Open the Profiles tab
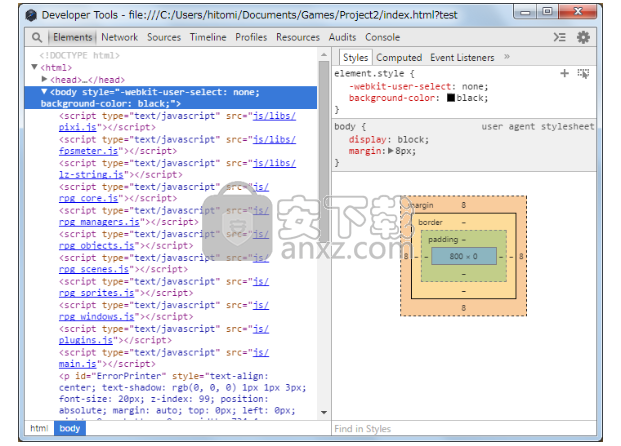The image size is (621, 446). click(x=251, y=37)
